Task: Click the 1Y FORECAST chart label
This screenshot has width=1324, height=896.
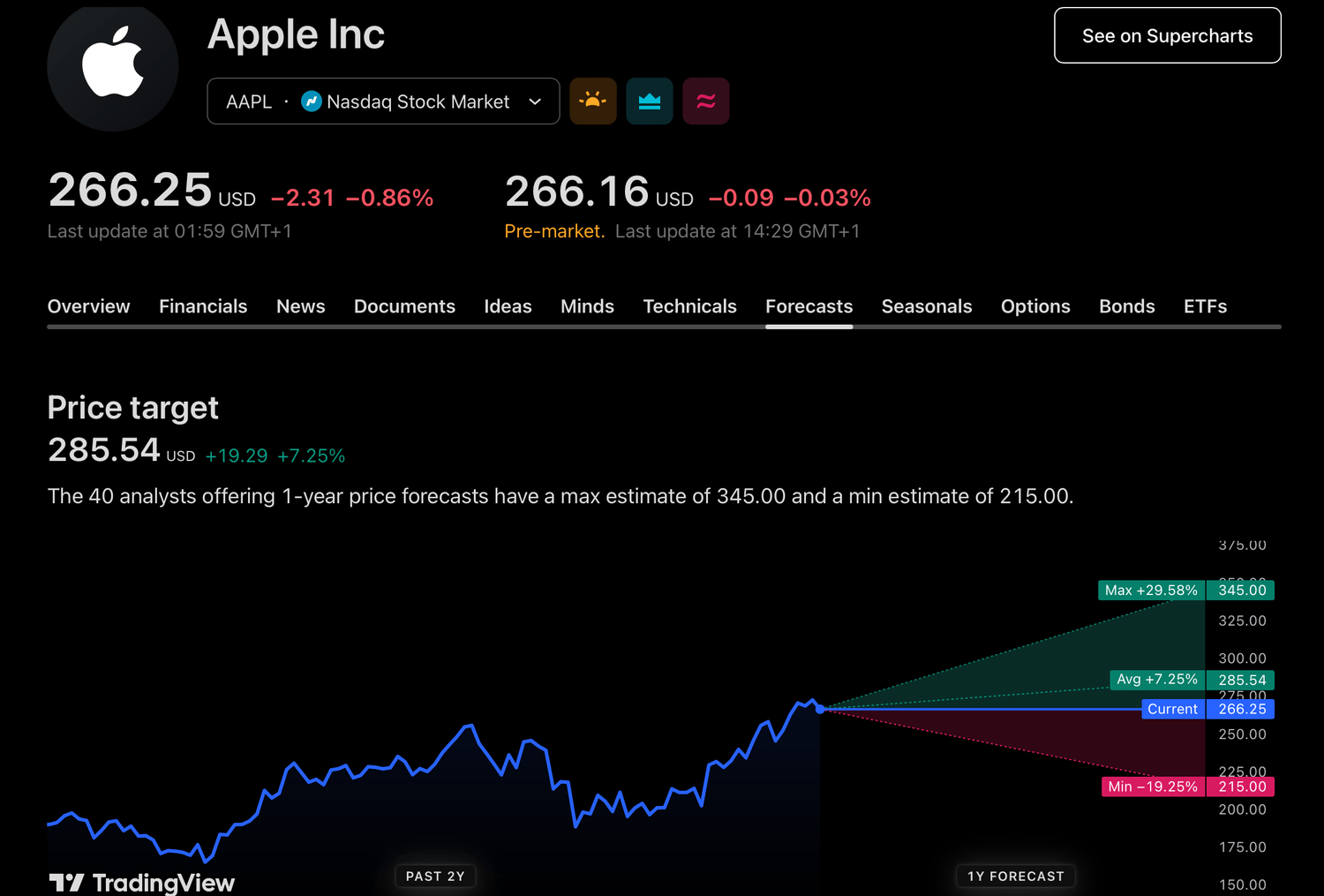Action: [x=1015, y=876]
